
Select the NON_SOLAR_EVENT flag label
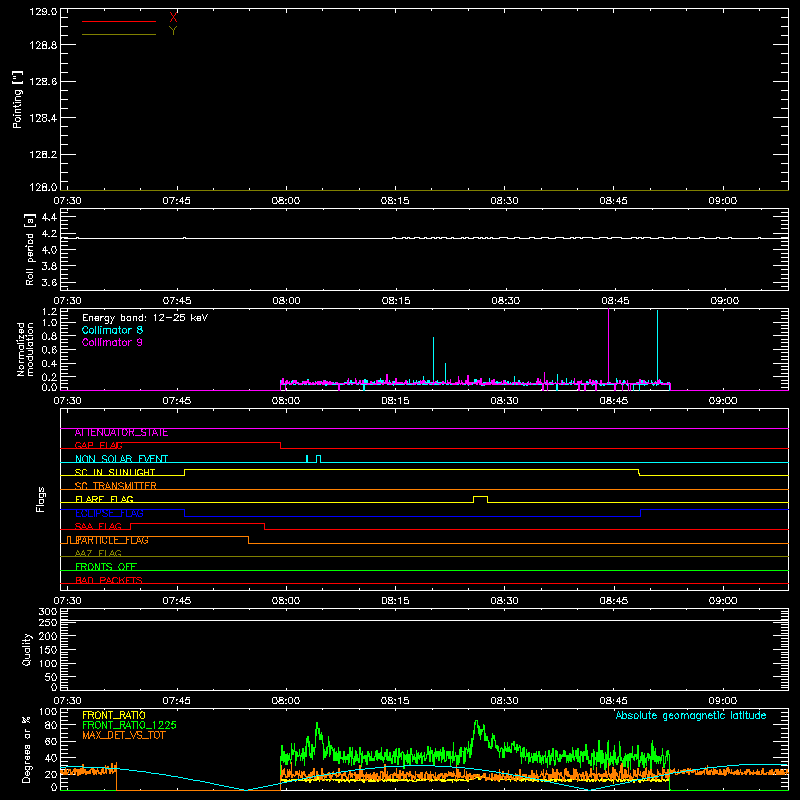(121, 459)
